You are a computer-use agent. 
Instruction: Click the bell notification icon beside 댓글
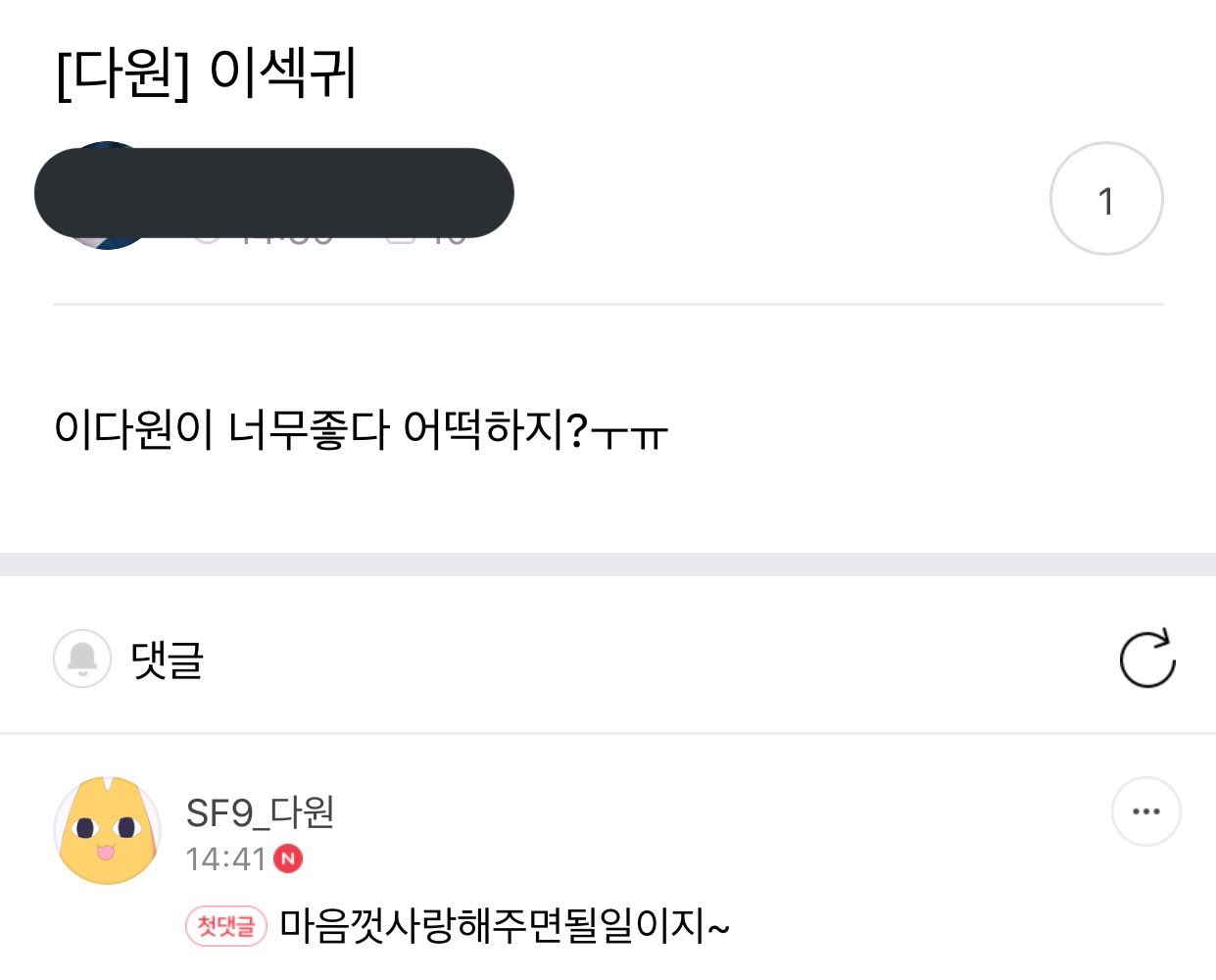(x=82, y=659)
